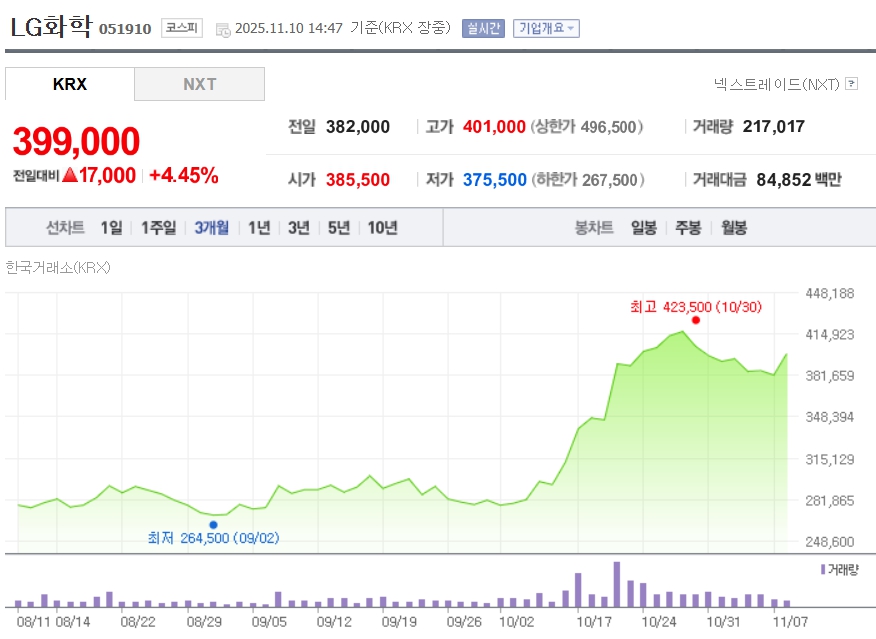This screenshot has height=639, width=876.
Task: Choose the 1년 chart range
Action: point(259,228)
